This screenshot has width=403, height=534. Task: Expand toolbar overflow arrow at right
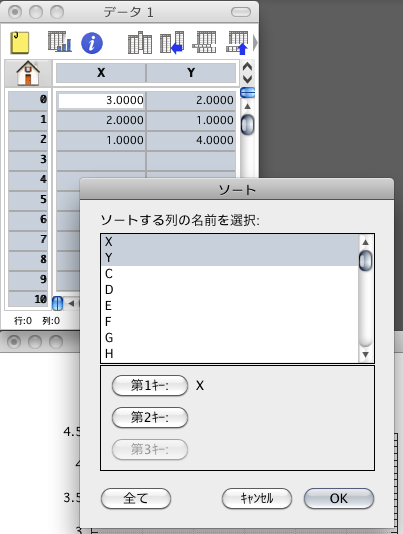pyautogui.click(x=255, y=43)
